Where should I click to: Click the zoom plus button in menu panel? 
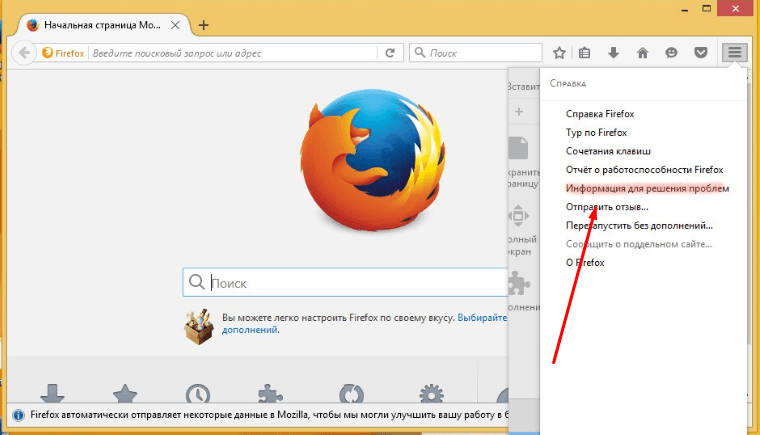tap(519, 112)
